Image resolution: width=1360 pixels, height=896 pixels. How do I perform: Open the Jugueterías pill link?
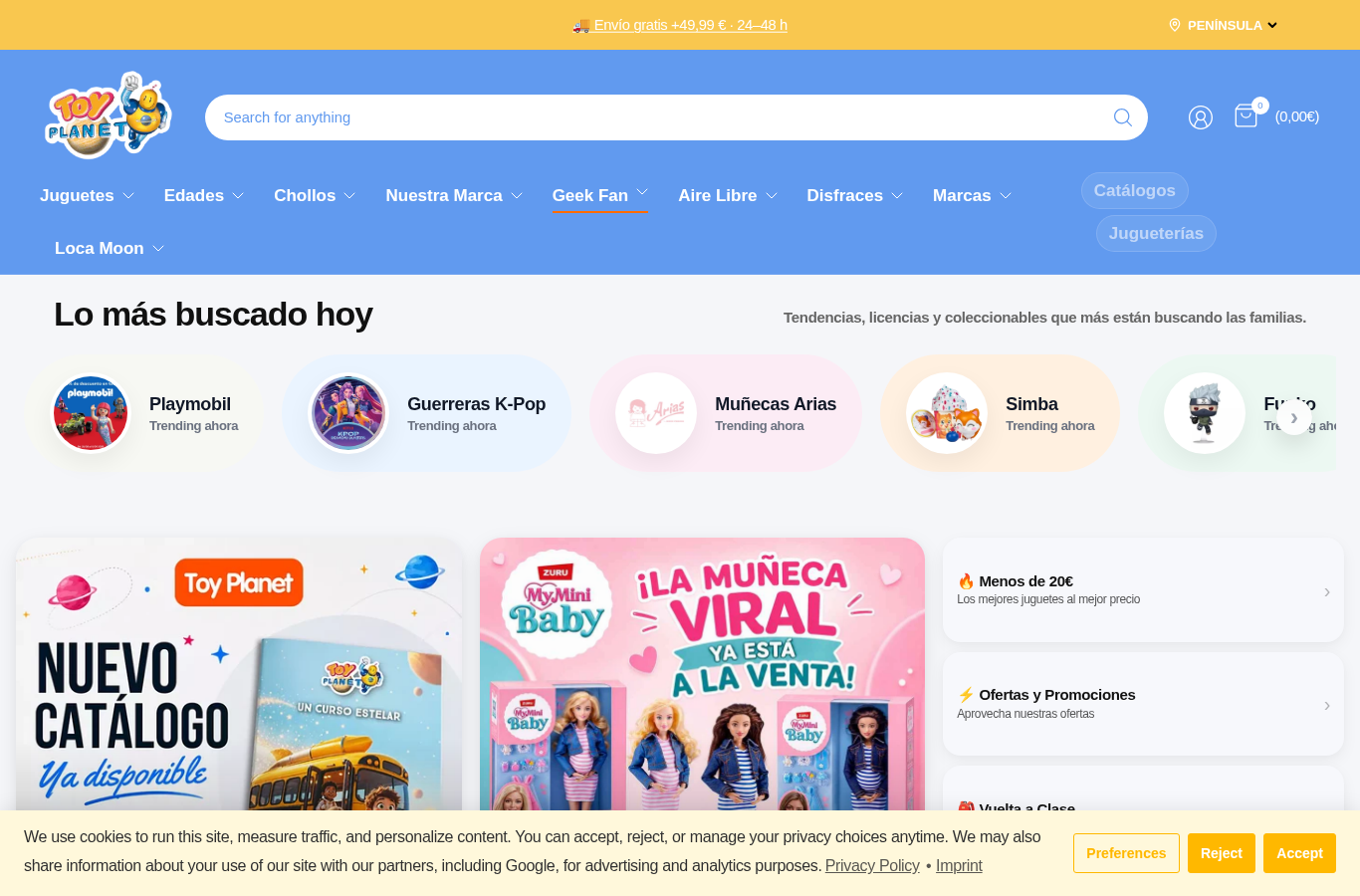pyautogui.click(x=1156, y=234)
